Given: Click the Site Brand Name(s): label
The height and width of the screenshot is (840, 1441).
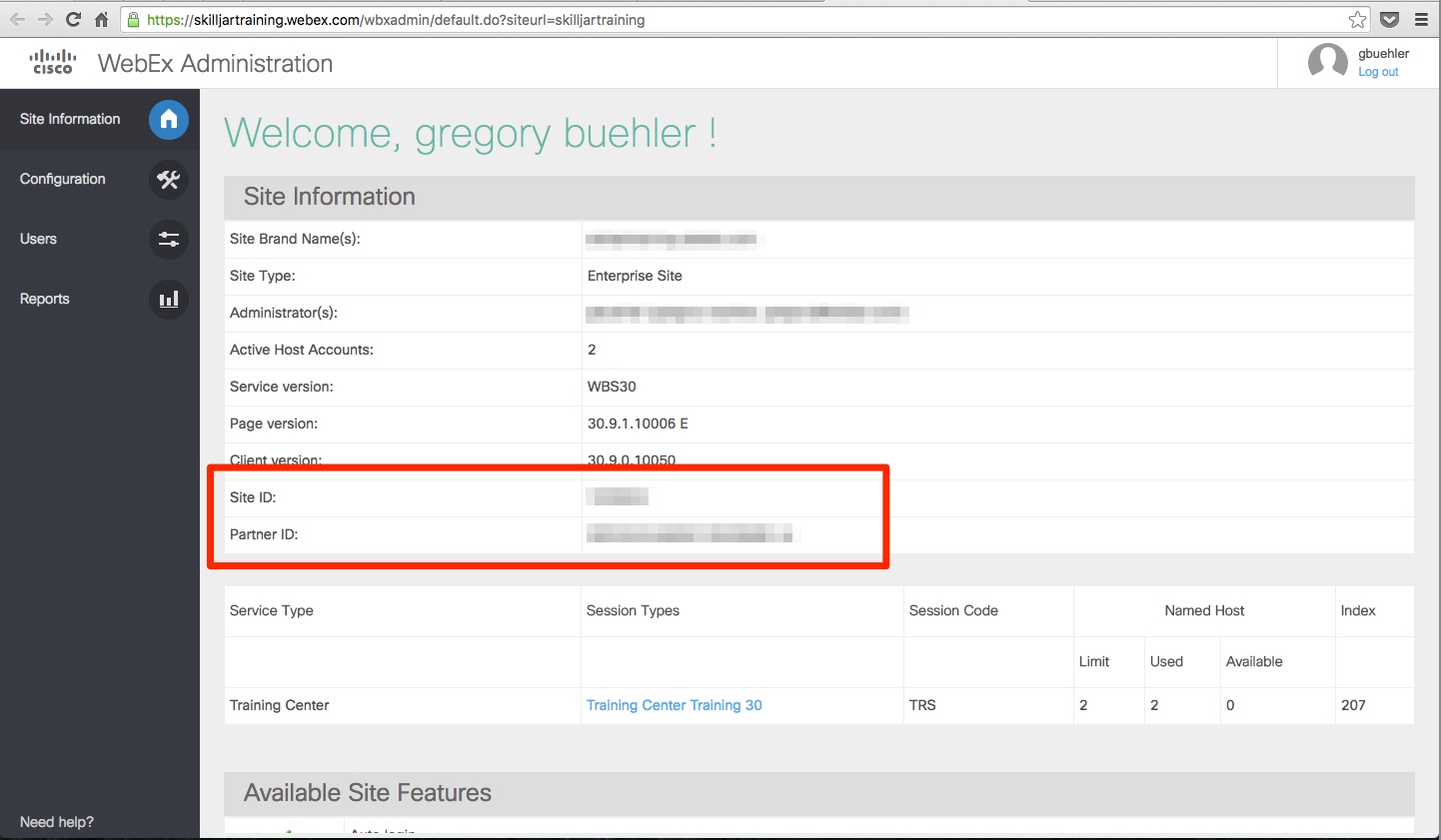Looking at the screenshot, I should pyautogui.click(x=295, y=239).
